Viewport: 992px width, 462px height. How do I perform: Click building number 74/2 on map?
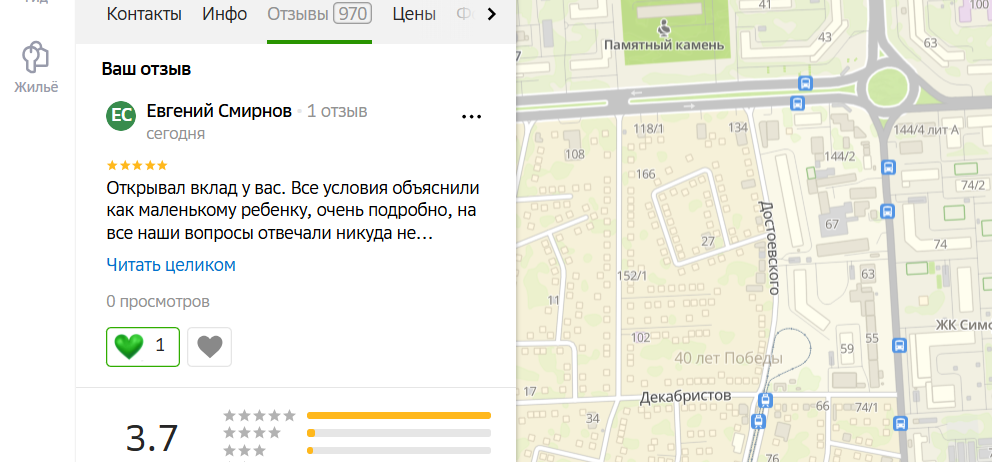coord(973,185)
